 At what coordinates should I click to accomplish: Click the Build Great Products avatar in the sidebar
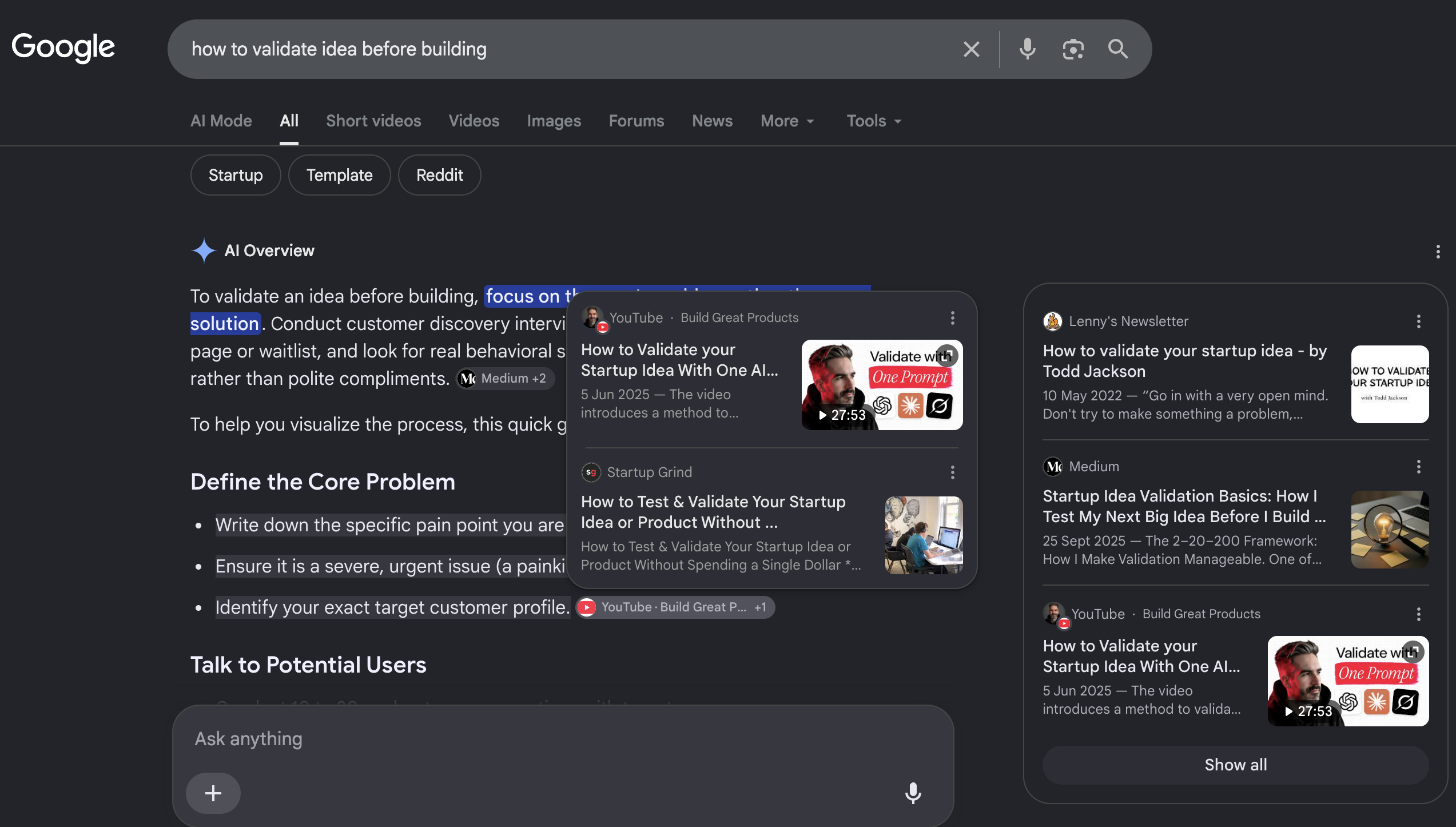pos(1055,614)
